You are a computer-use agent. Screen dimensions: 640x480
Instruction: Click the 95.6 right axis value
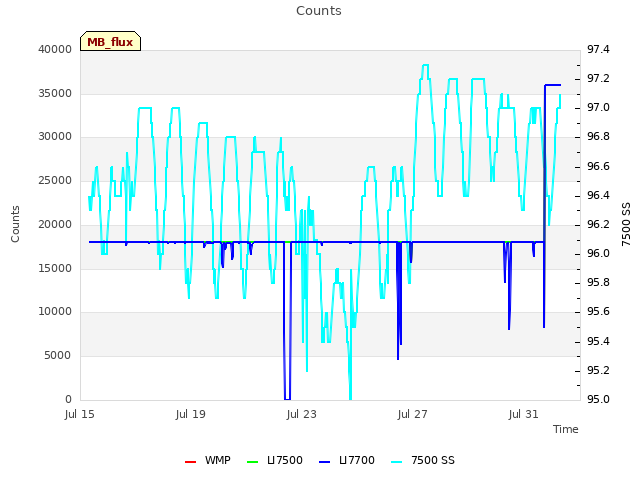pyautogui.click(x=598, y=312)
